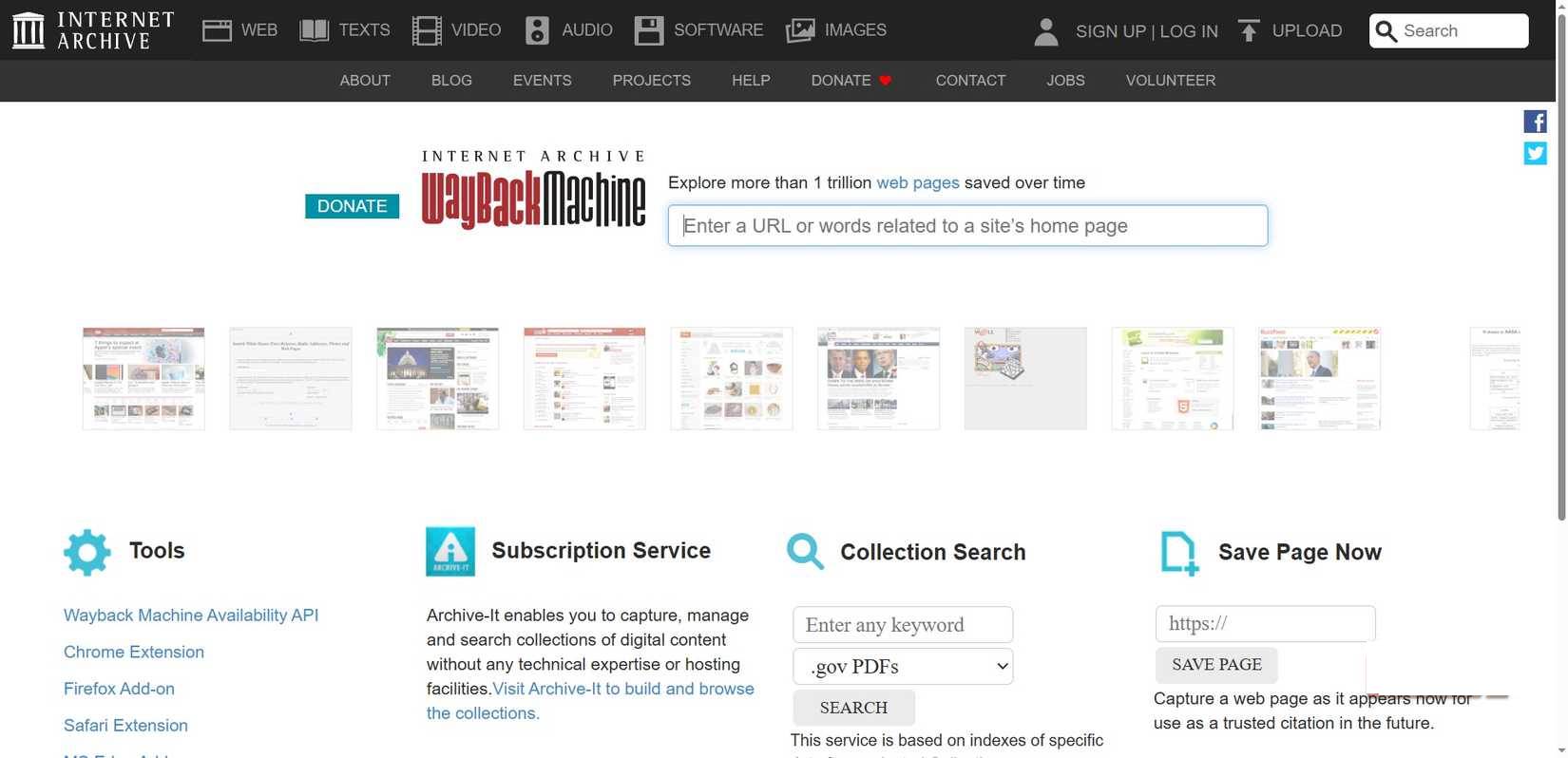The height and width of the screenshot is (758, 1568).
Task: Click the Upload arrow icon
Action: [1249, 31]
